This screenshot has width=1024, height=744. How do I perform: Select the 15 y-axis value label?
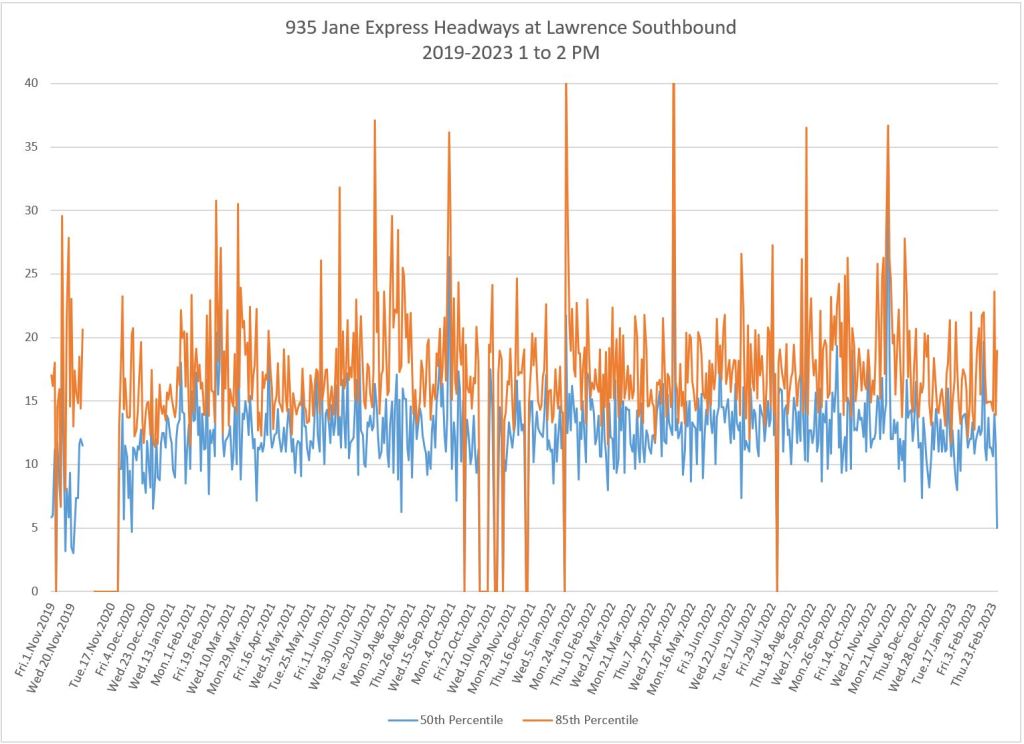(x=32, y=401)
